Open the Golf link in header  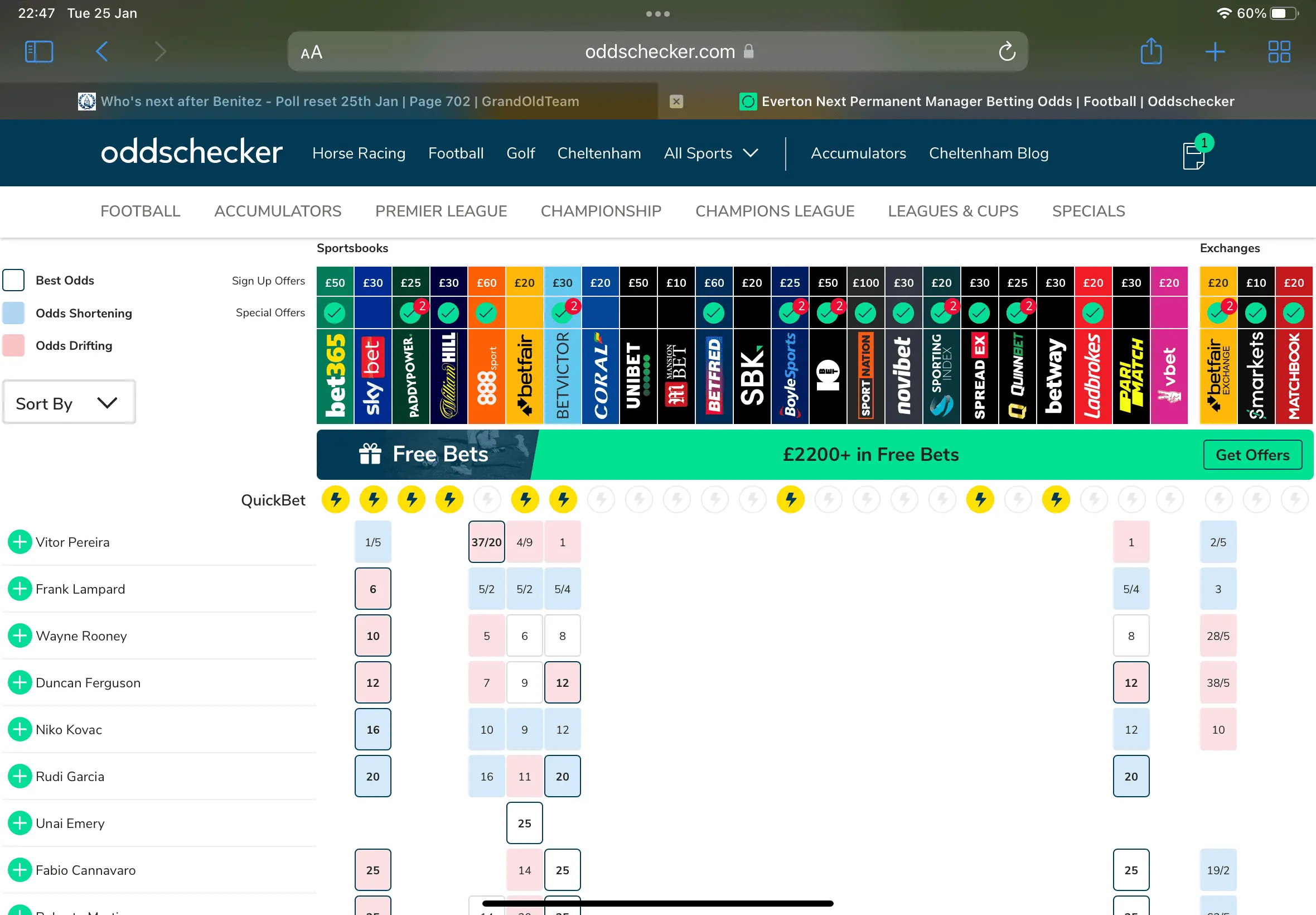(x=520, y=153)
